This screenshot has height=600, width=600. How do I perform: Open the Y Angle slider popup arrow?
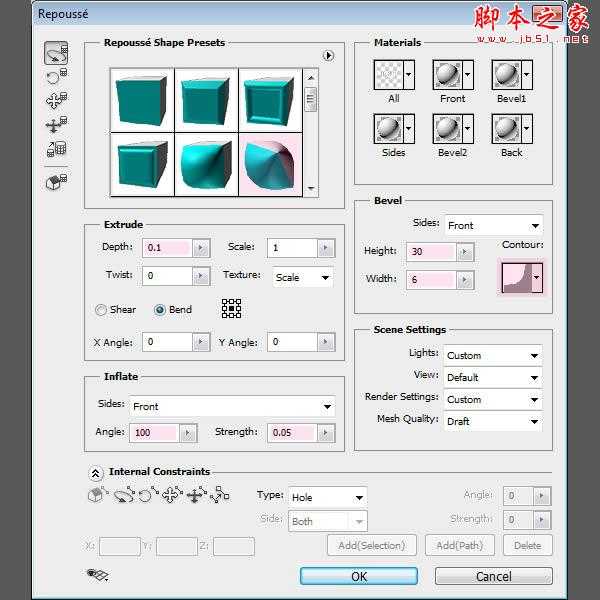pyautogui.click(x=326, y=342)
